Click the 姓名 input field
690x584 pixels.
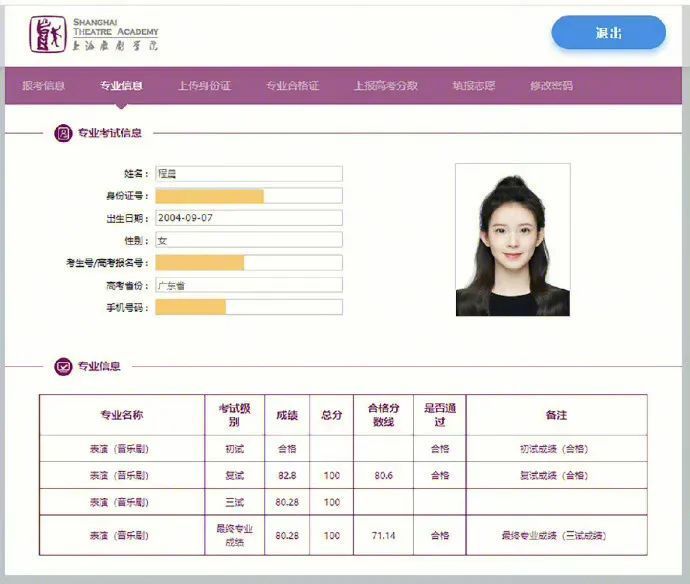point(248,174)
